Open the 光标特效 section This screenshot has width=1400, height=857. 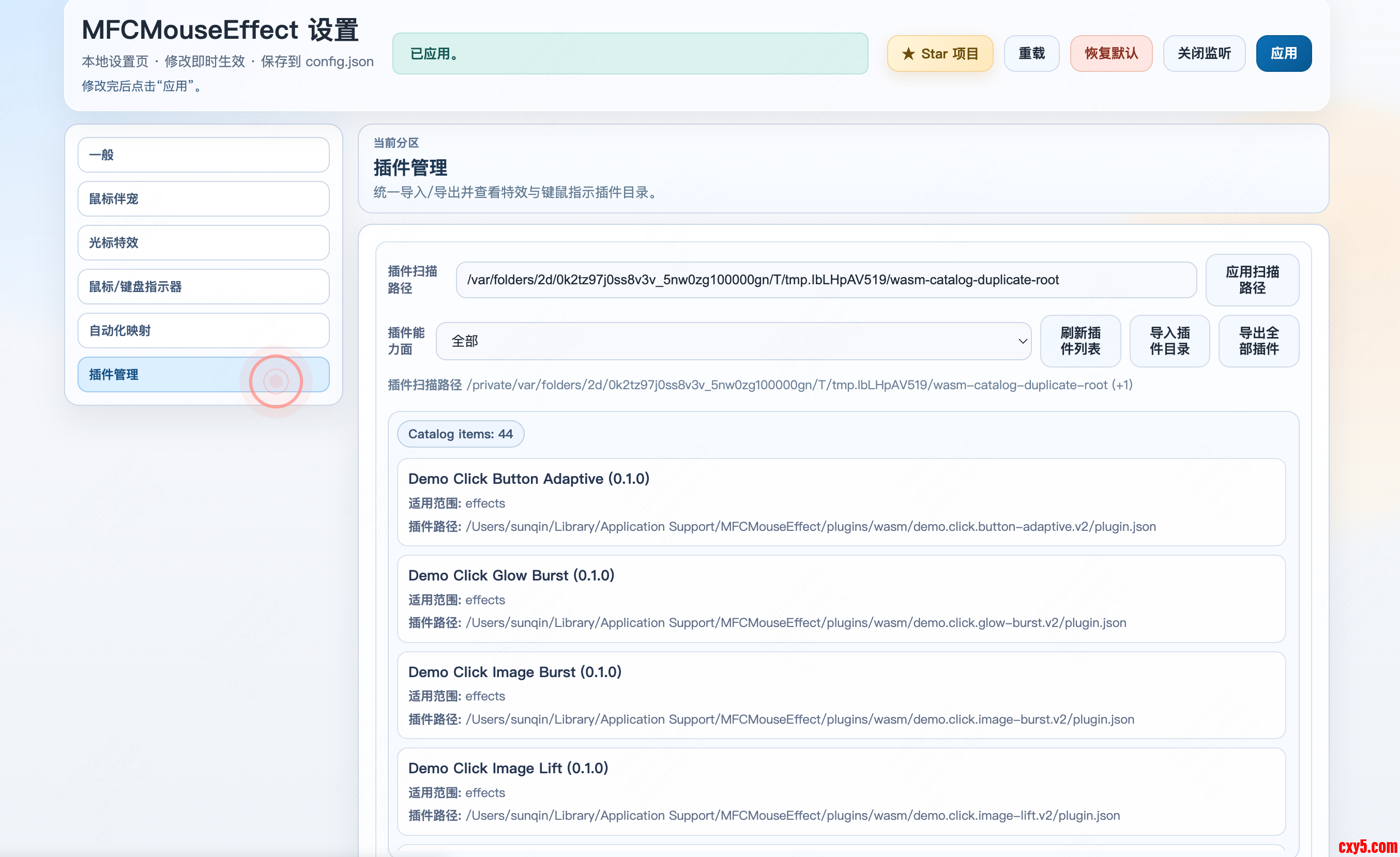(x=203, y=242)
